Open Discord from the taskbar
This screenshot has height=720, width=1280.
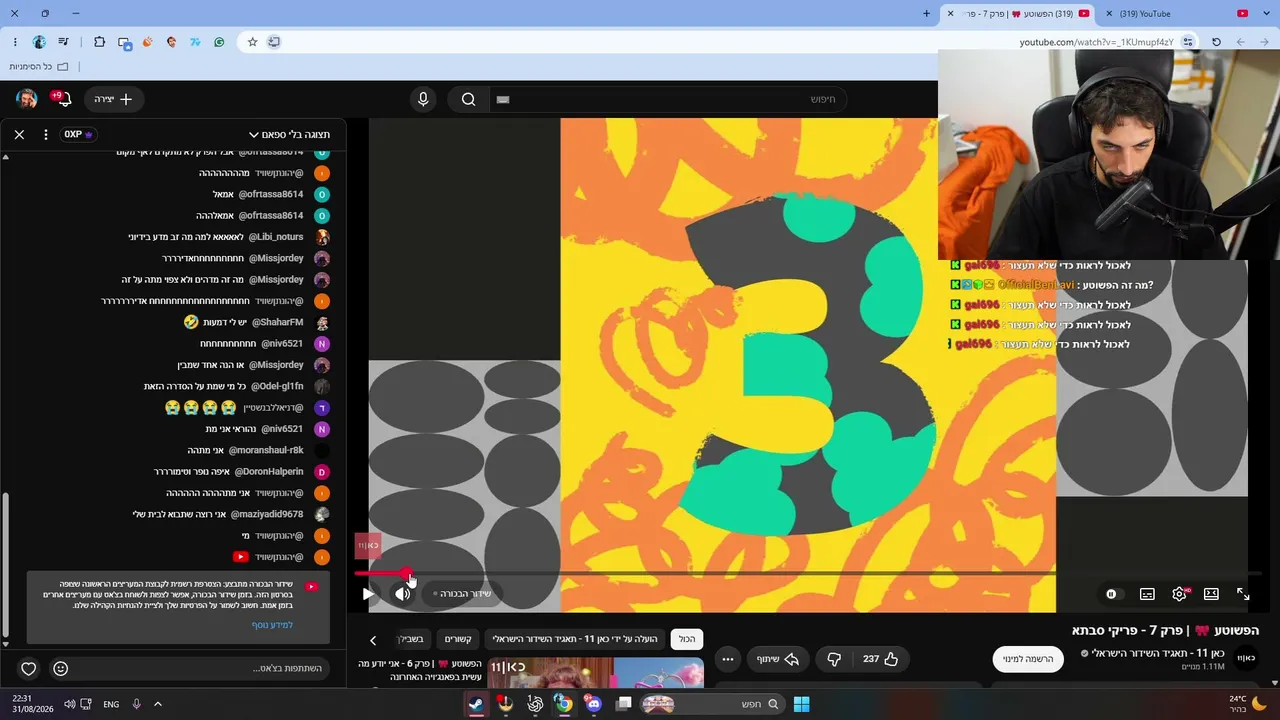(x=594, y=704)
